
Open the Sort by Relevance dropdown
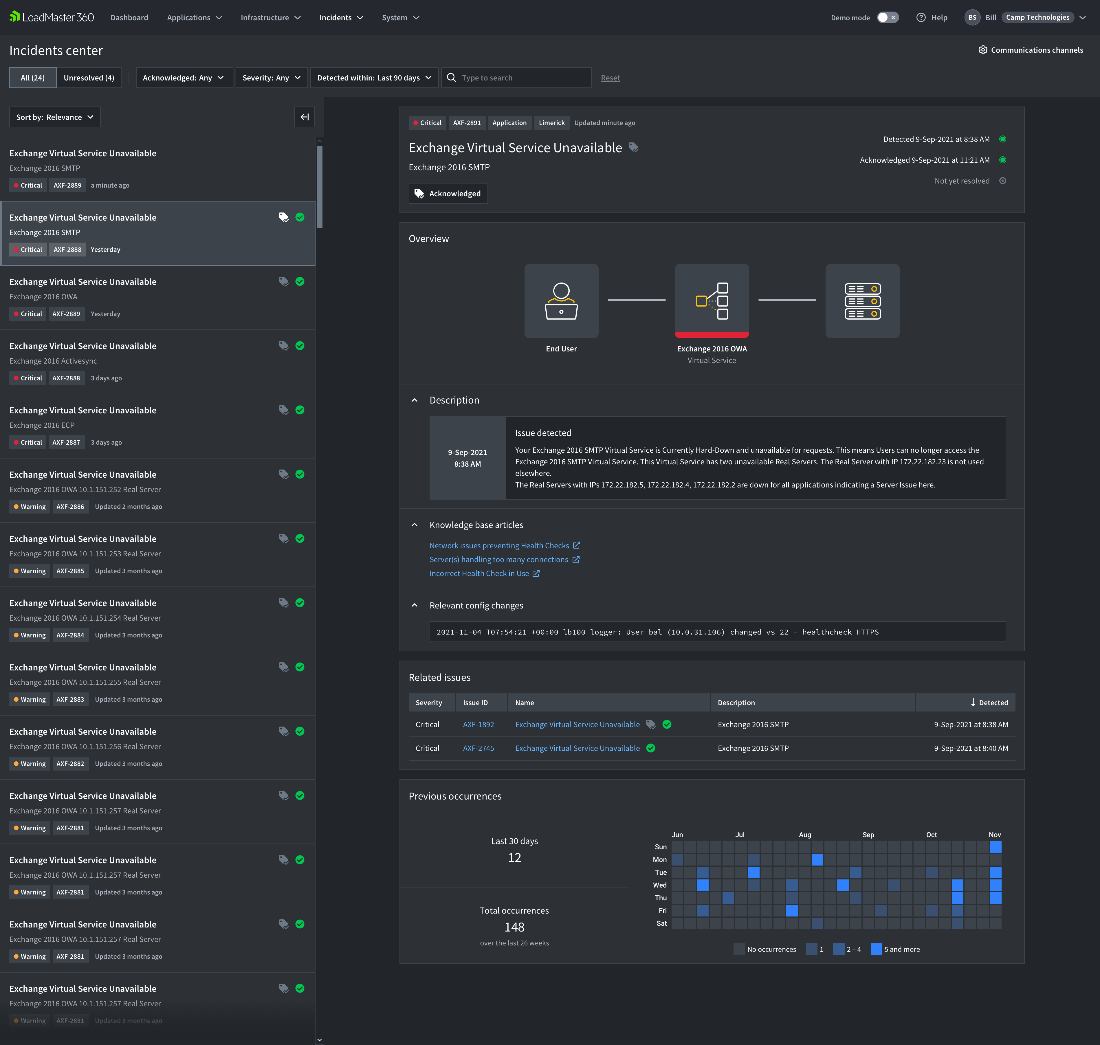56,117
